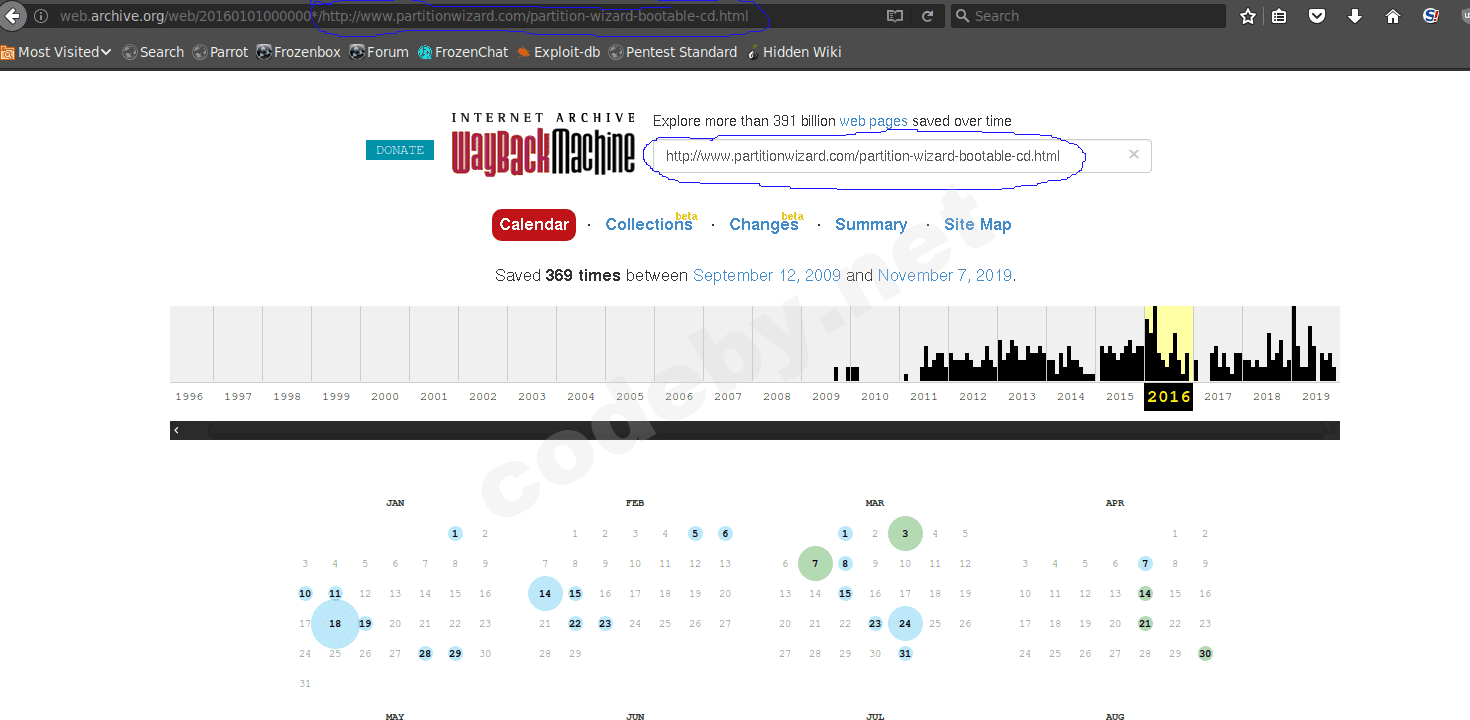
Task: Open the Hidden Wiki bookmark
Action: click(793, 52)
